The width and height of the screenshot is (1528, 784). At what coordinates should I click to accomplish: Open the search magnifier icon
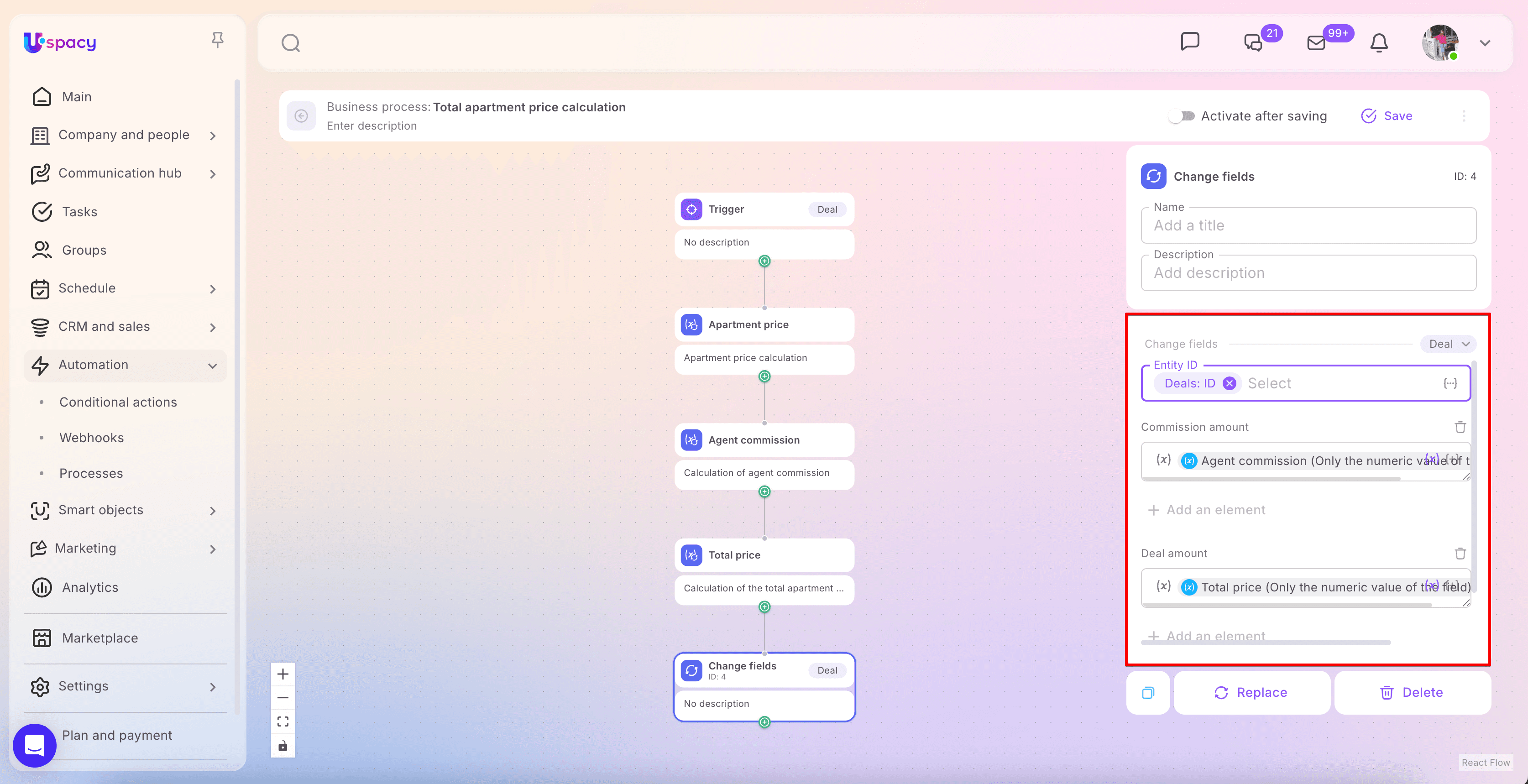291,43
